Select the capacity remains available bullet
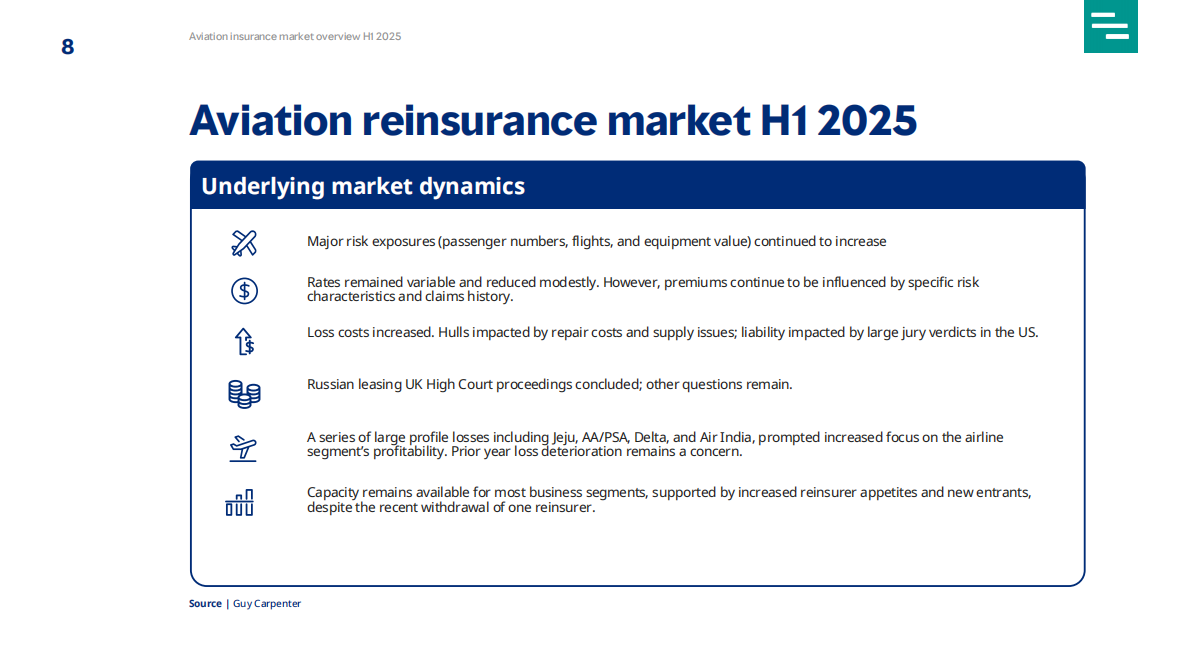1190x669 pixels. click(x=668, y=499)
